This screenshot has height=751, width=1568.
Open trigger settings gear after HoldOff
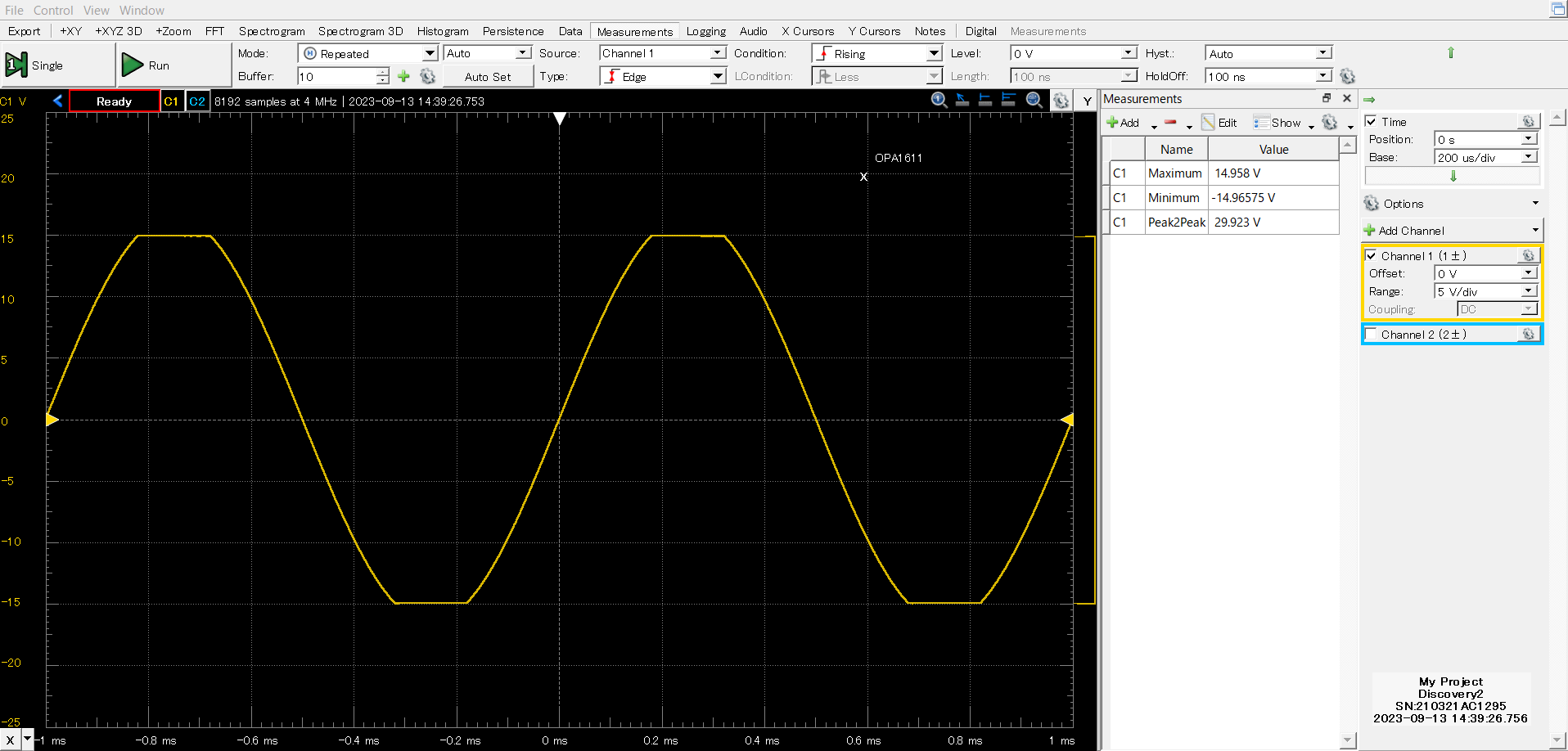pos(1347,76)
